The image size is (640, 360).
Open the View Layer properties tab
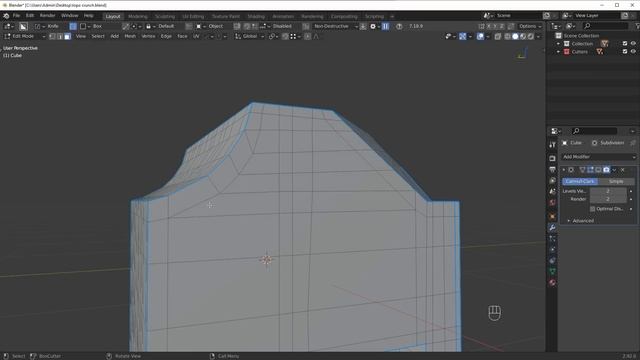[552, 180]
